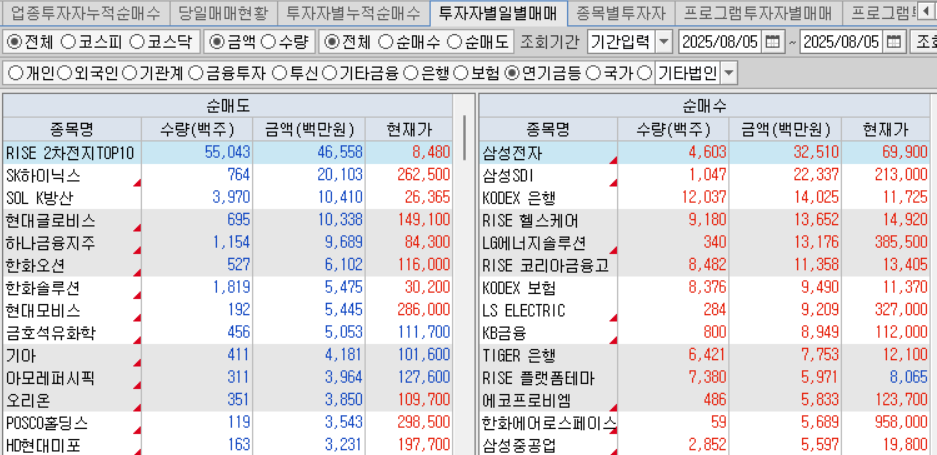Select 아모레퍼시픽 row
937x455 pixels.
[x=228, y=378]
